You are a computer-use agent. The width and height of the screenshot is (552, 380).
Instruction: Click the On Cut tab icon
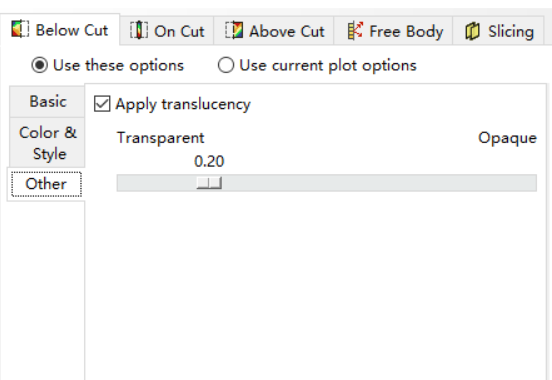tap(139, 30)
